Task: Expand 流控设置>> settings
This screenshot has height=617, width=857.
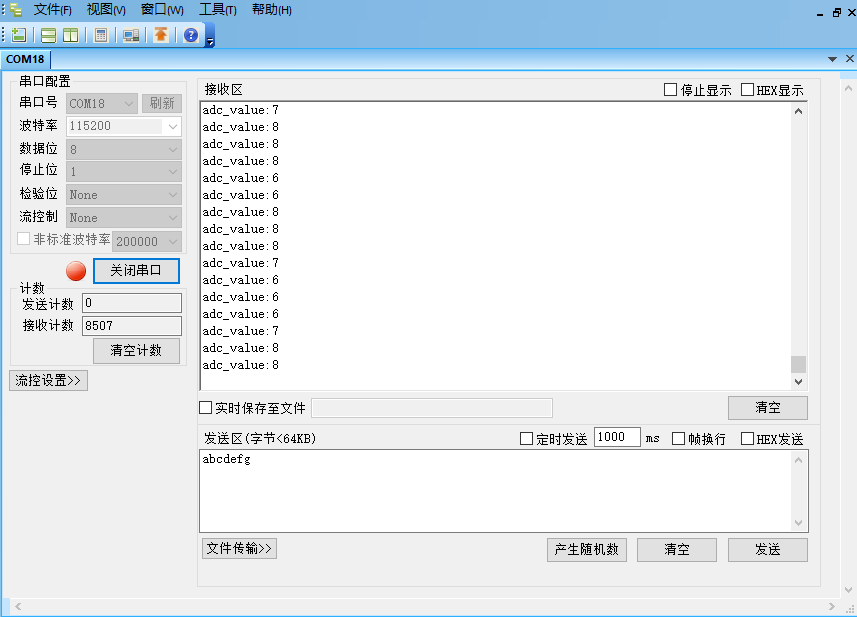Action: 48,380
